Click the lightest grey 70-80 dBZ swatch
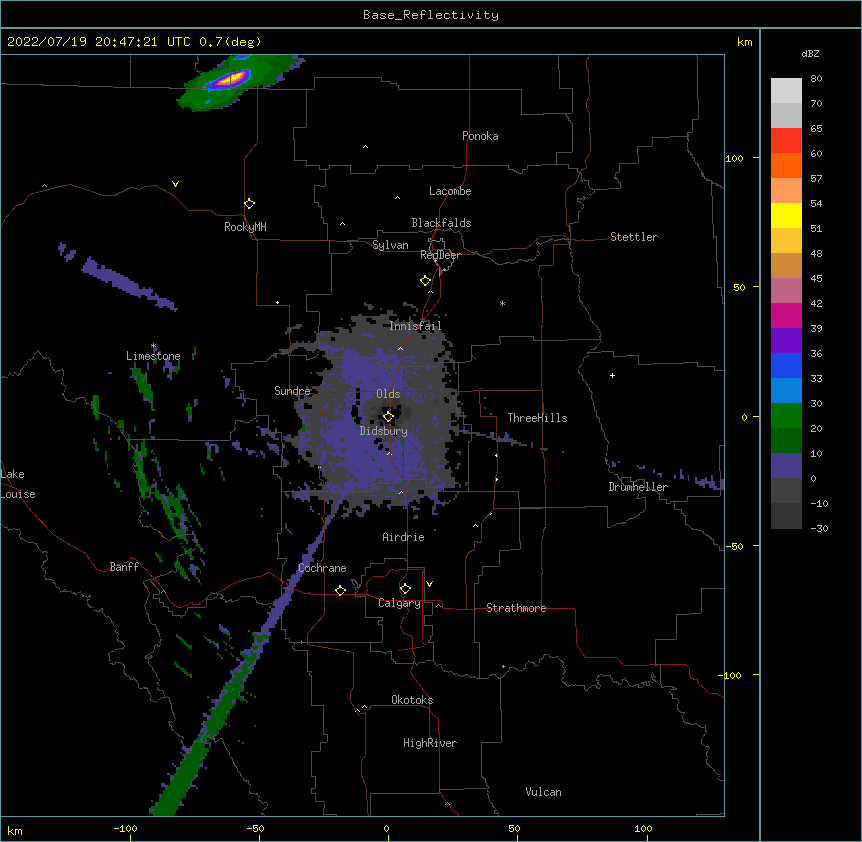 pyautogui.click(x=786, y=90)
